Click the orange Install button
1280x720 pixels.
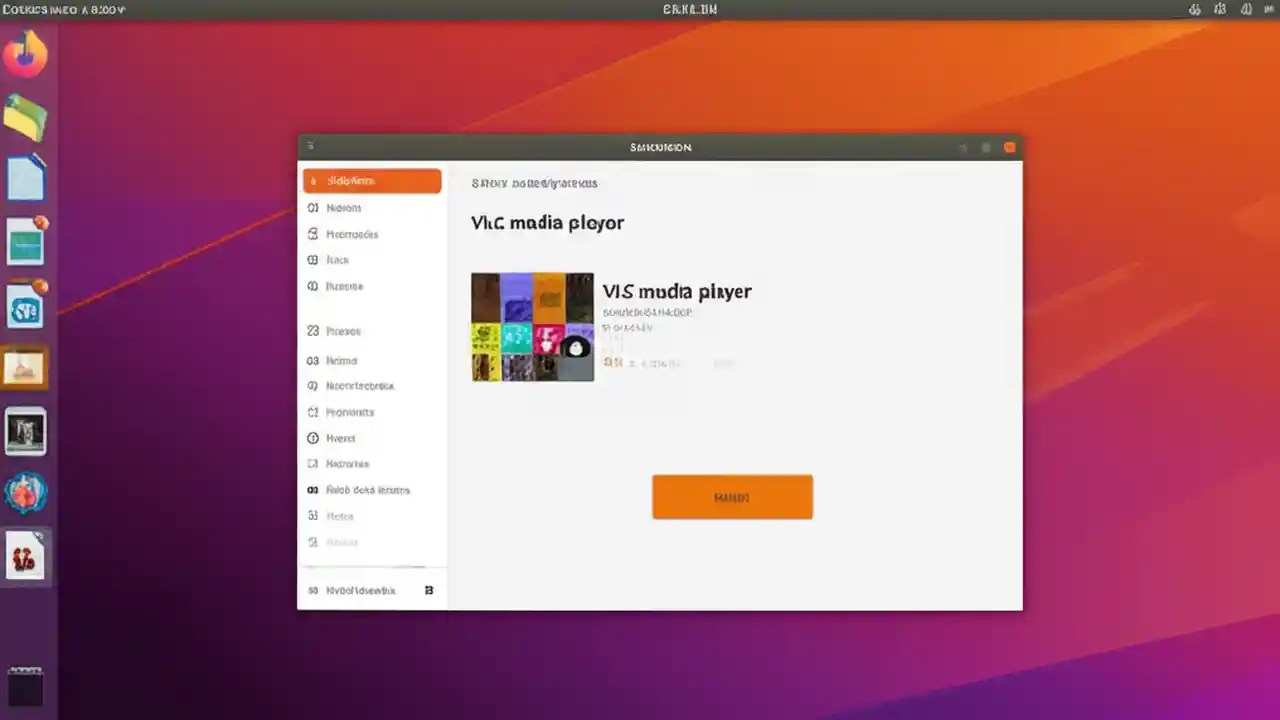click(x=732, y=497)
